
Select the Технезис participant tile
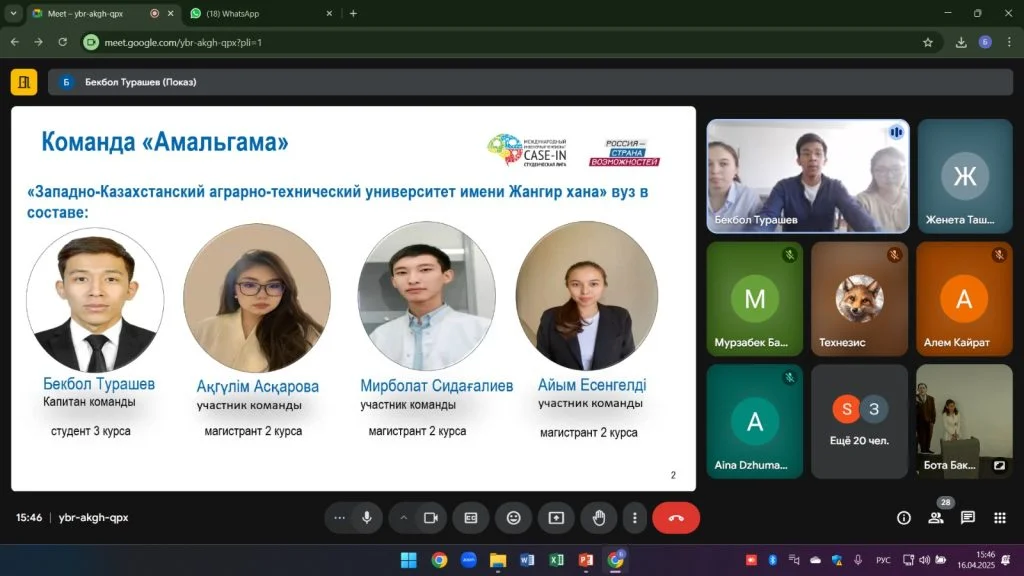(x=859, y=299)
